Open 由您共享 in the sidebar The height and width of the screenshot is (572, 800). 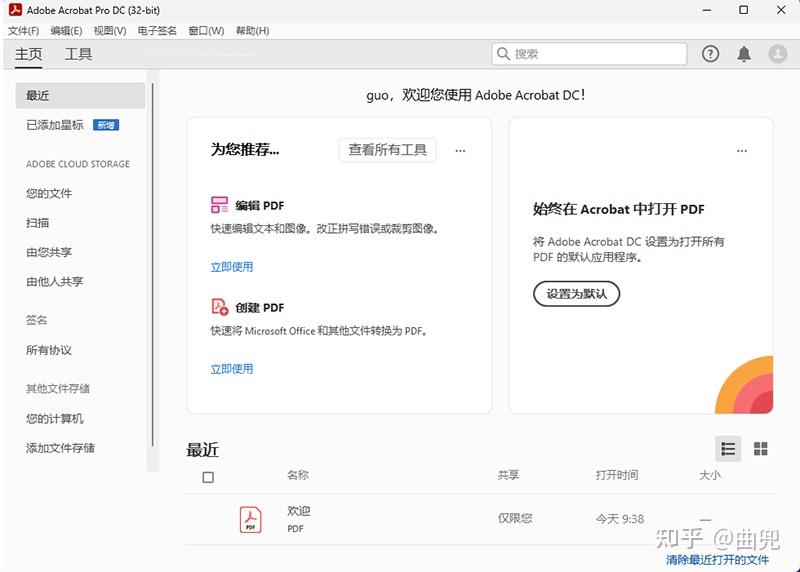(49, 252)
